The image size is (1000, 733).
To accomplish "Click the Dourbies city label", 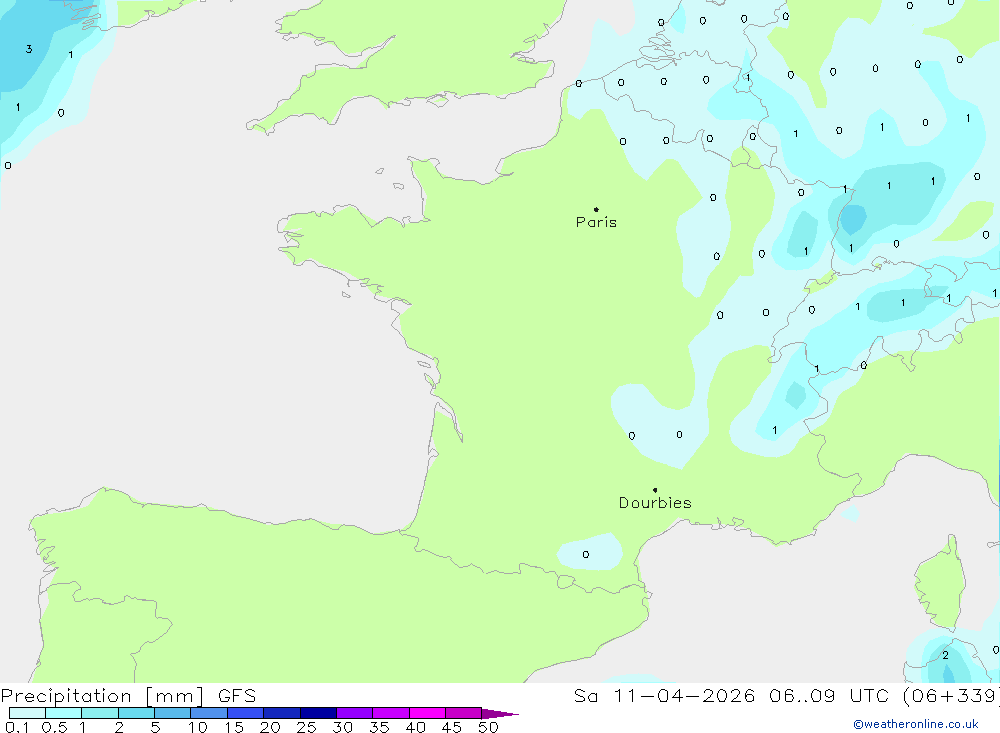I will (x=655, y=503).
